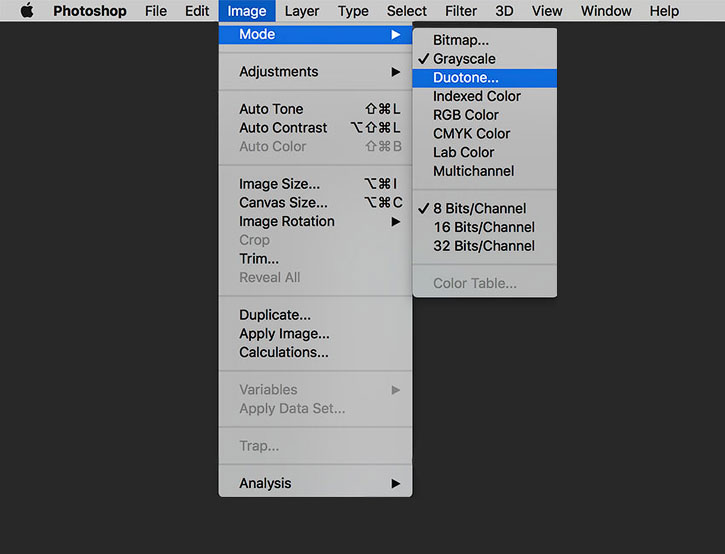Viewport: 725px width, 554px height.
Task: Switch to CMYK Color mode
Action: (485, 134)
